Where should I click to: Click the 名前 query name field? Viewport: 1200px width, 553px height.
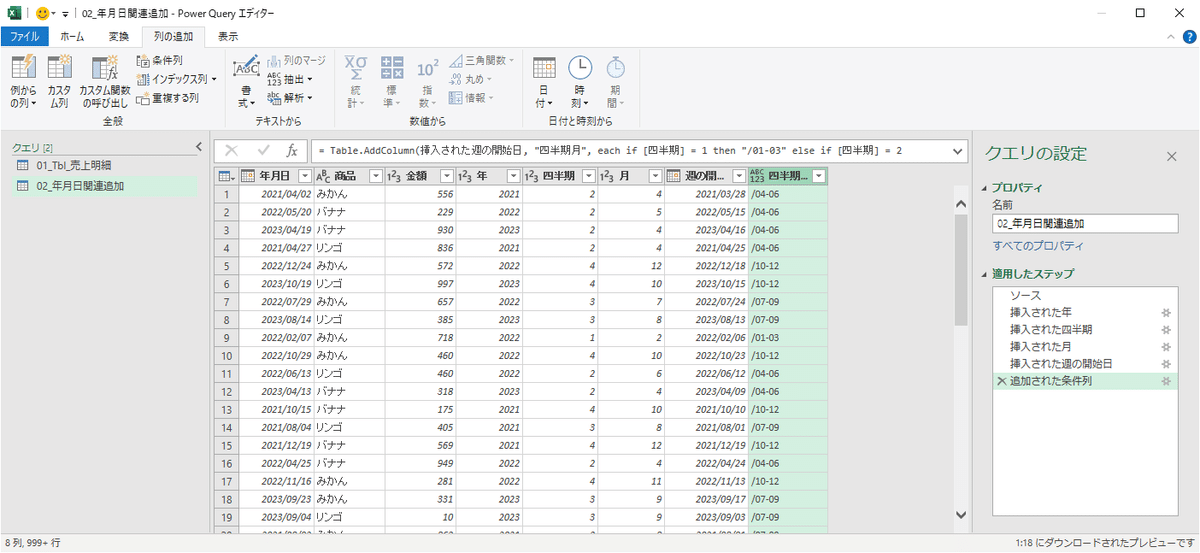point(1085,224)
